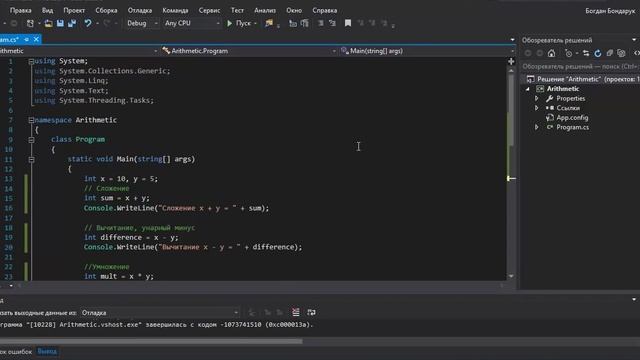Click the Output panel horizontal scrollbar

tap(151, 341)
